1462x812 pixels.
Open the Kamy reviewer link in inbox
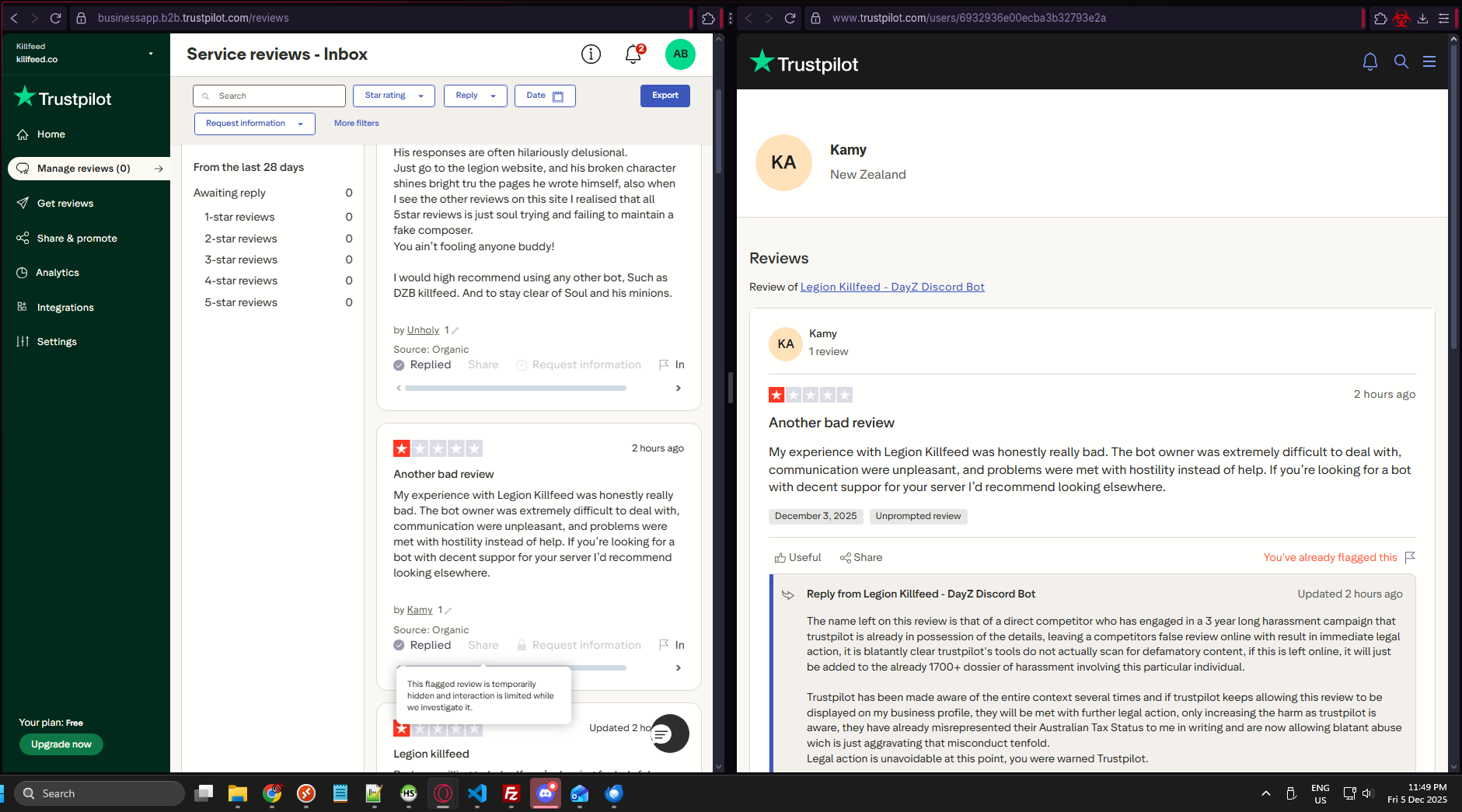[420, 610]
